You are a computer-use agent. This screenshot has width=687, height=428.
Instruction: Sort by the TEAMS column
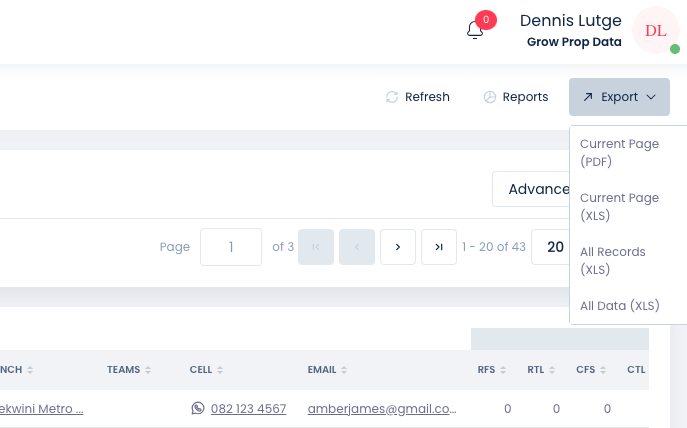(x=129, y=370)
